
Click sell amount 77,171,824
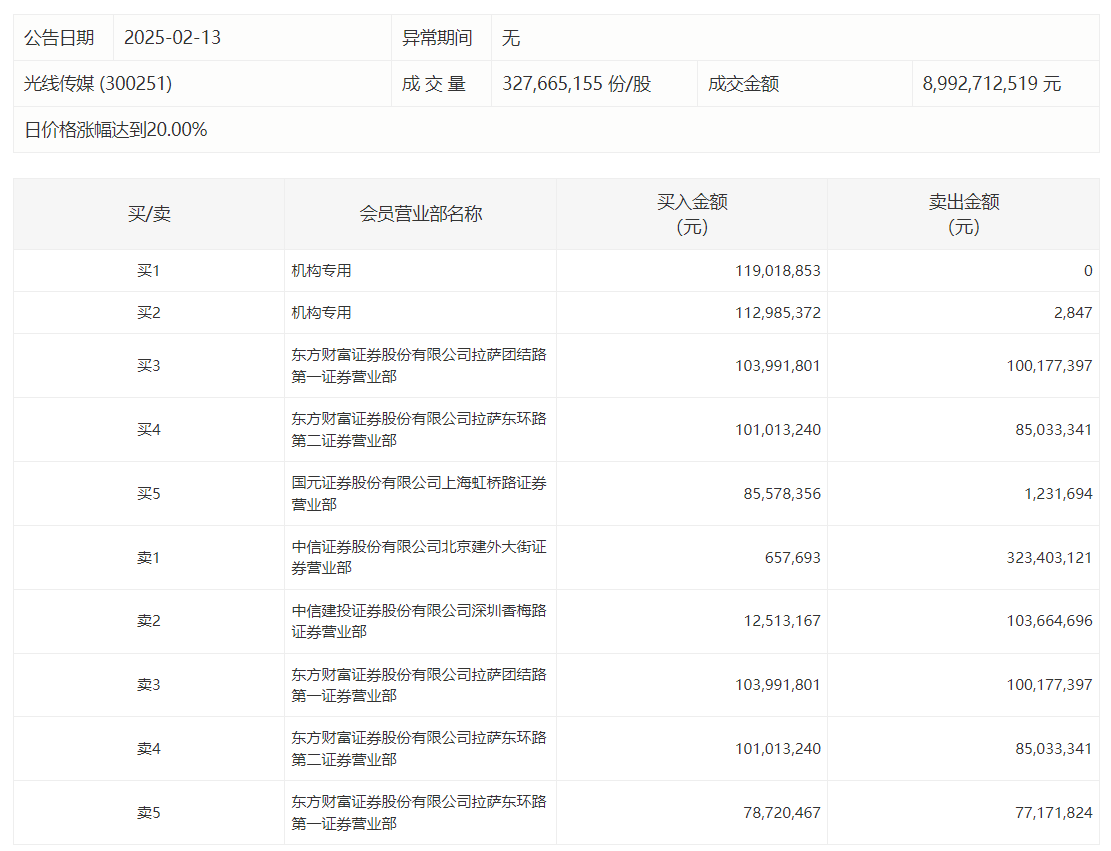click(x=1054, y=813)
